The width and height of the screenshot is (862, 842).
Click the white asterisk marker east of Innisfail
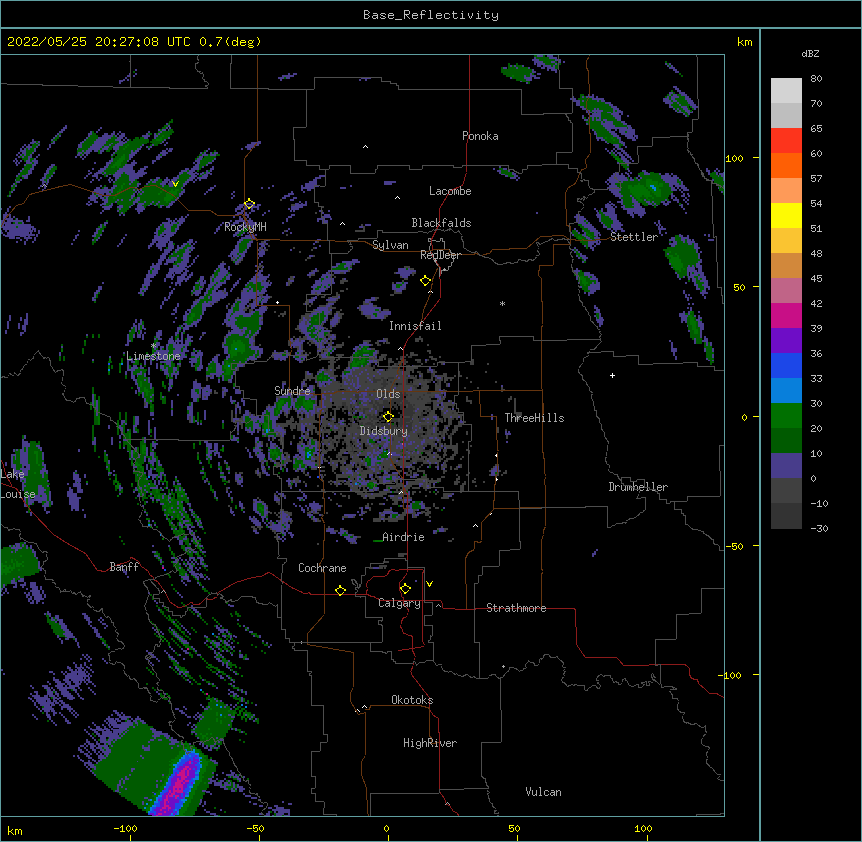(502, 303)
